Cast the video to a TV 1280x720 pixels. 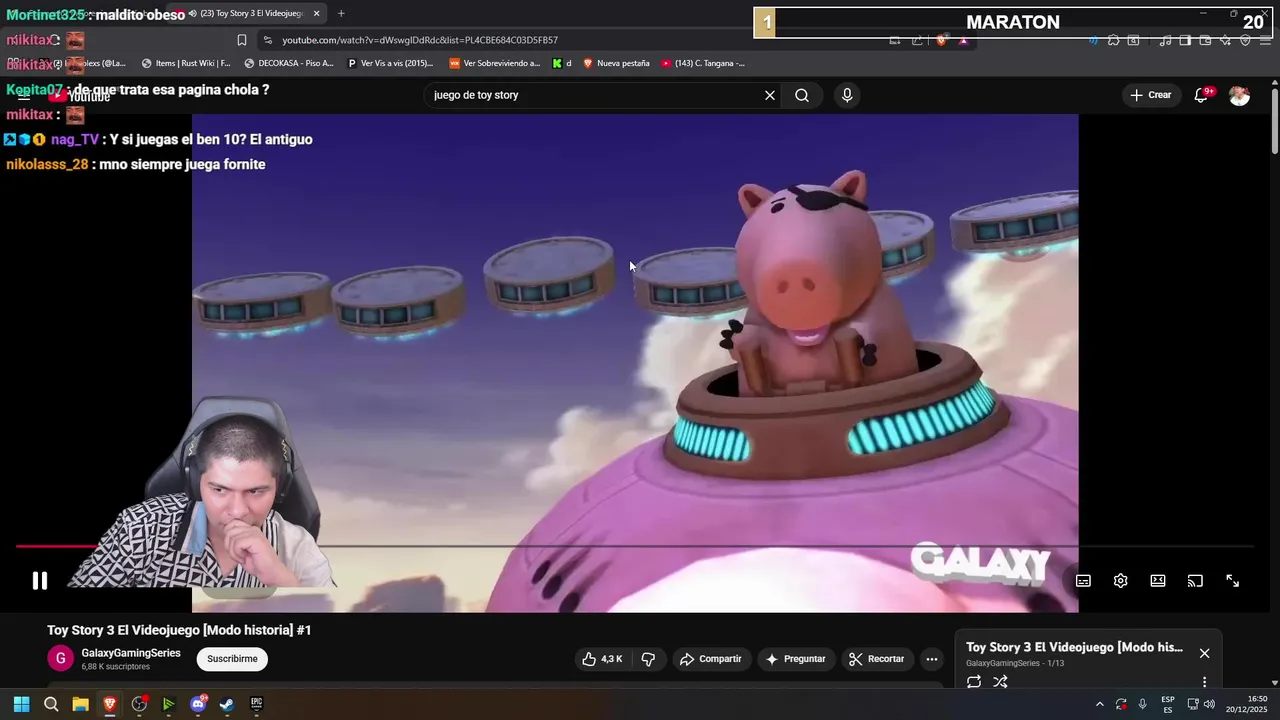(1195, 581)
